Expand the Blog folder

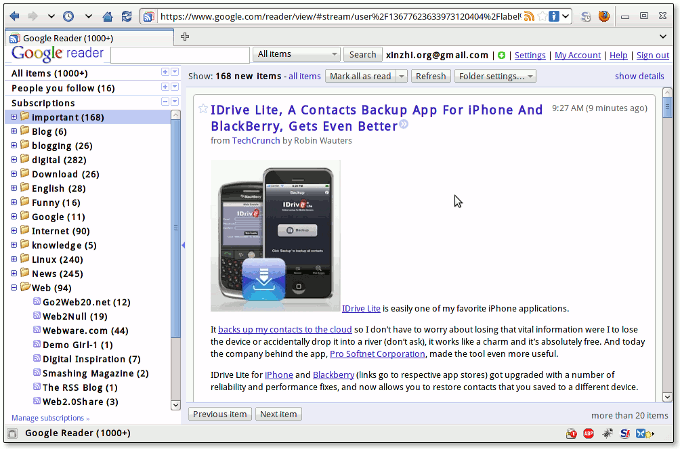(14, 131)
